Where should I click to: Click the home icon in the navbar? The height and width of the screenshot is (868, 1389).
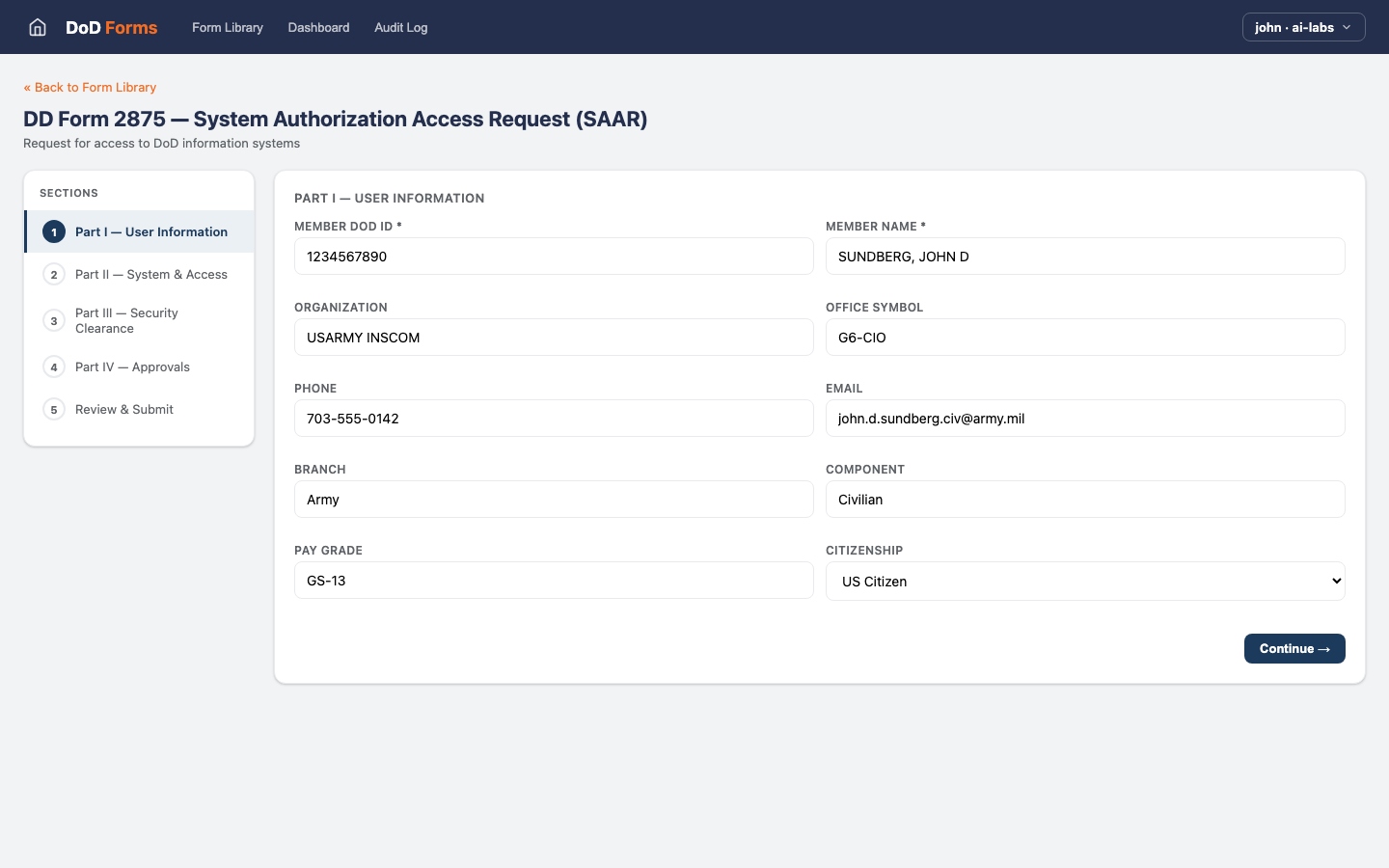coord(38,27)
